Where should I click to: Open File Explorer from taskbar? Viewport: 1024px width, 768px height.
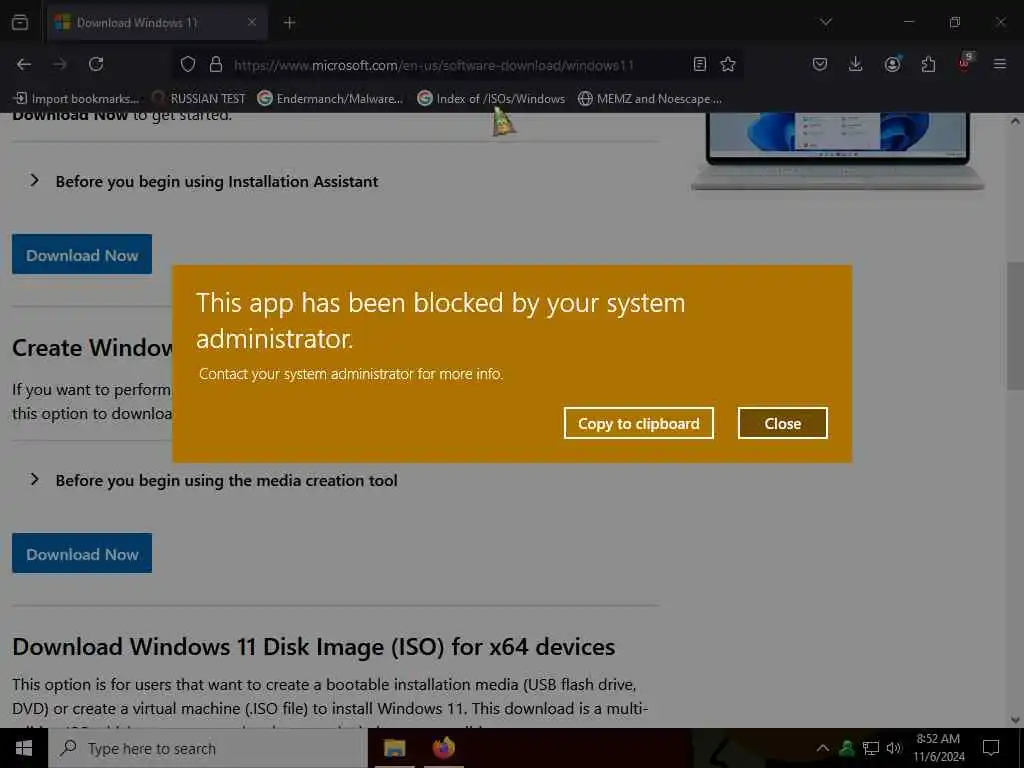pyautogui.click(x=394, y=748)
